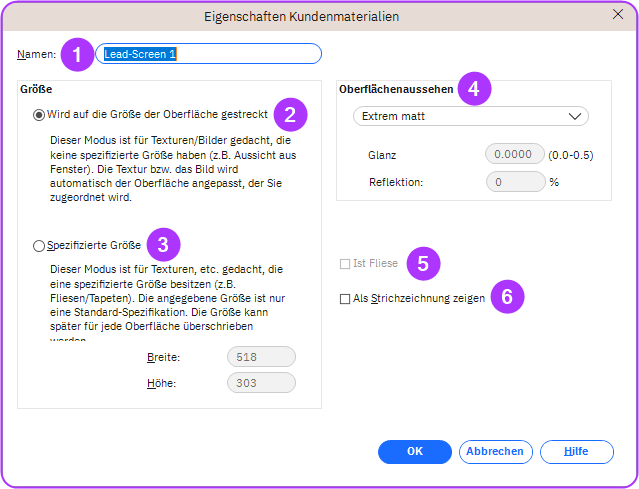Close the Eigenschaften Kundenmaterialien dialog
Screen dimensions: 639x489
(617, 15)
